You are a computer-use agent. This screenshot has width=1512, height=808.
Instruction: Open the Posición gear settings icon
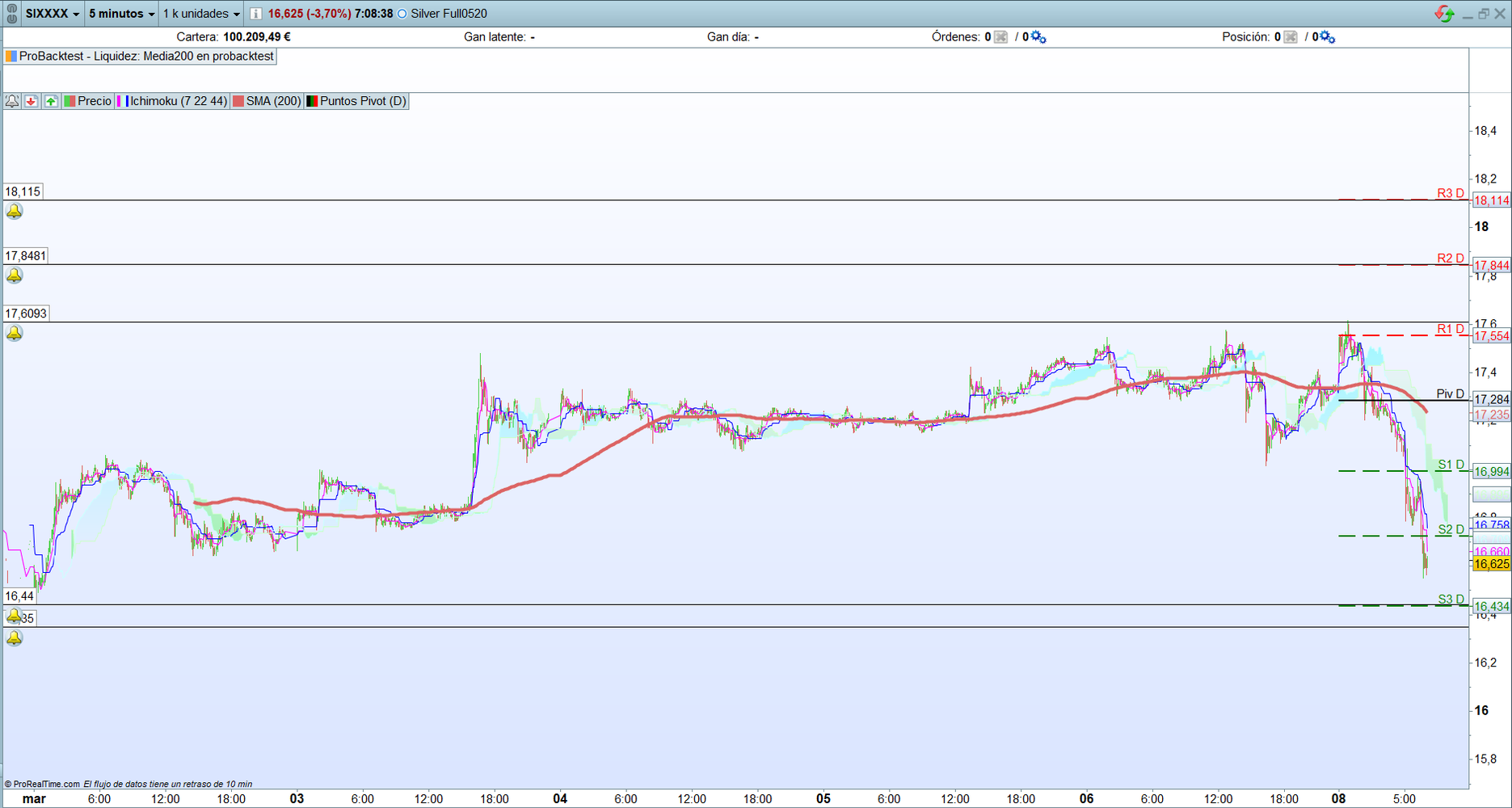point(1327,37)
